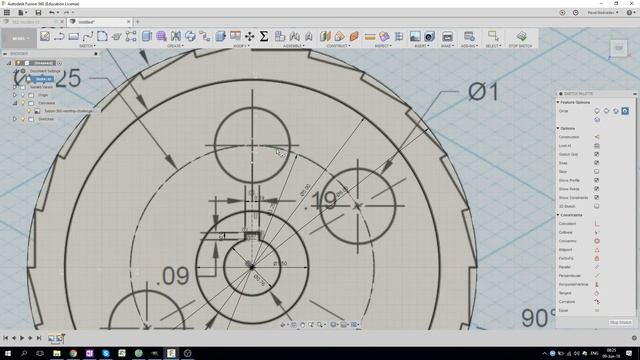This screenshot has width=640, height=360.
Task: Open the SKETCH dropdown menu
Action: pyautogui.click(x=88, y=46)
